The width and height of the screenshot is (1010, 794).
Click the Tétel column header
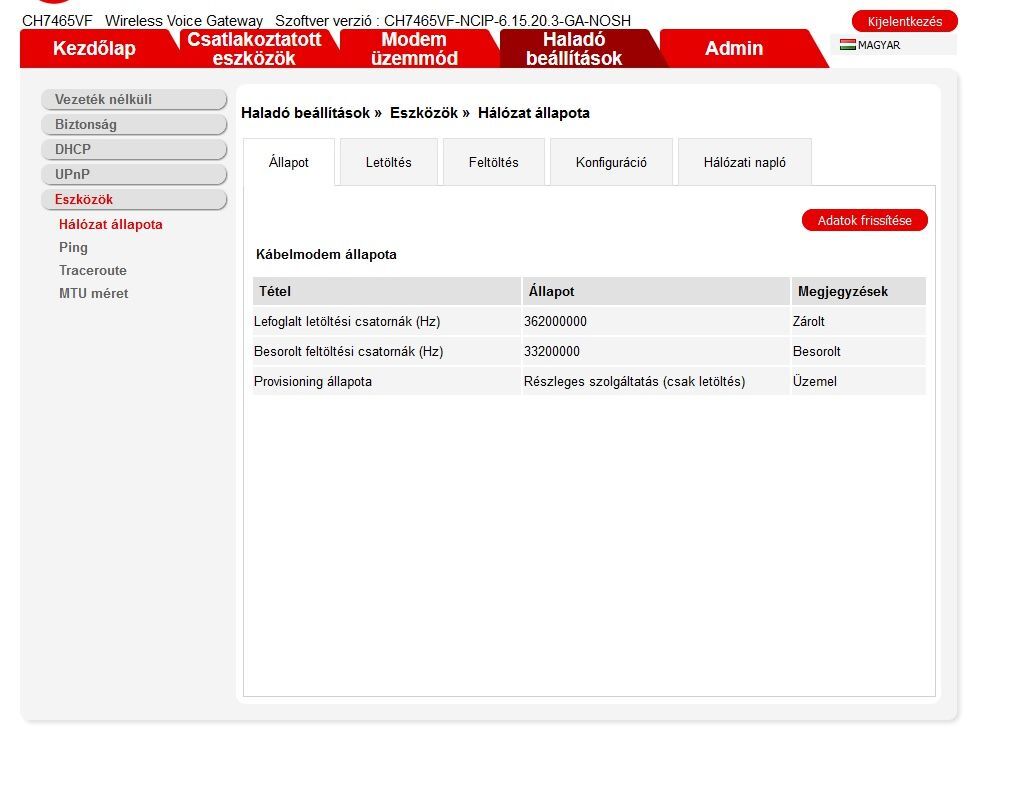point(386,291)
